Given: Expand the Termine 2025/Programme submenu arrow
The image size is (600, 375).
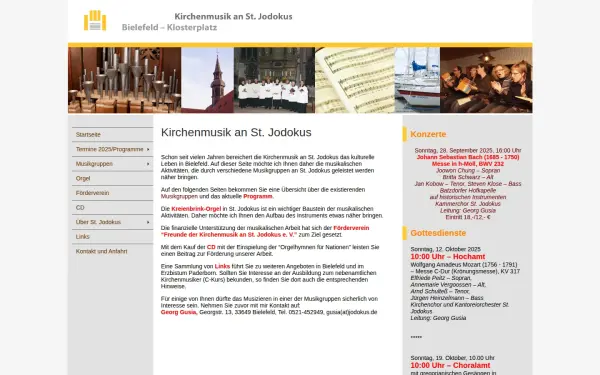Looking at the screenshot, I should coord(148,149).
